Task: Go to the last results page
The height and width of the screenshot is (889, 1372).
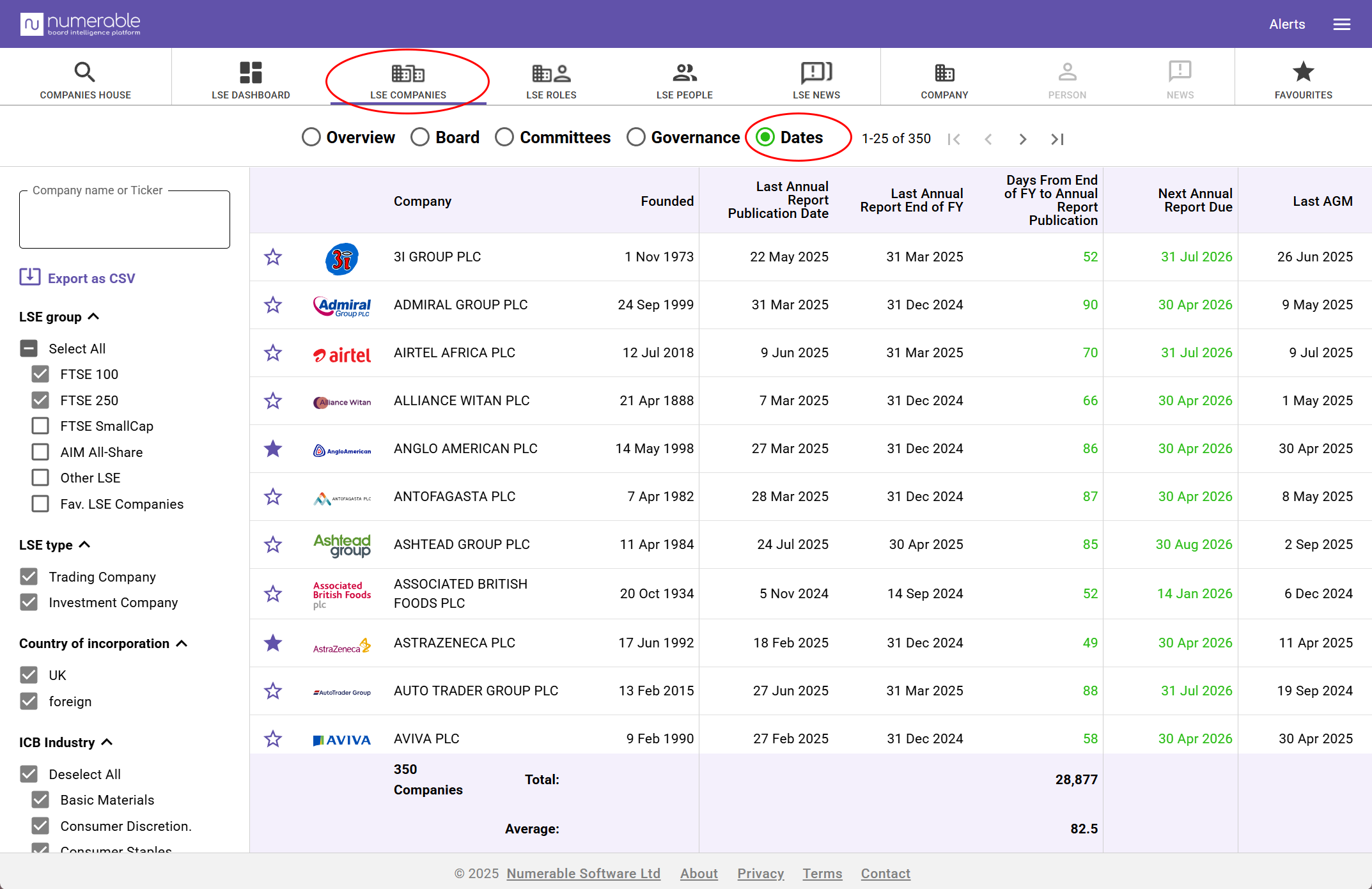Action: coord(1057,139)
